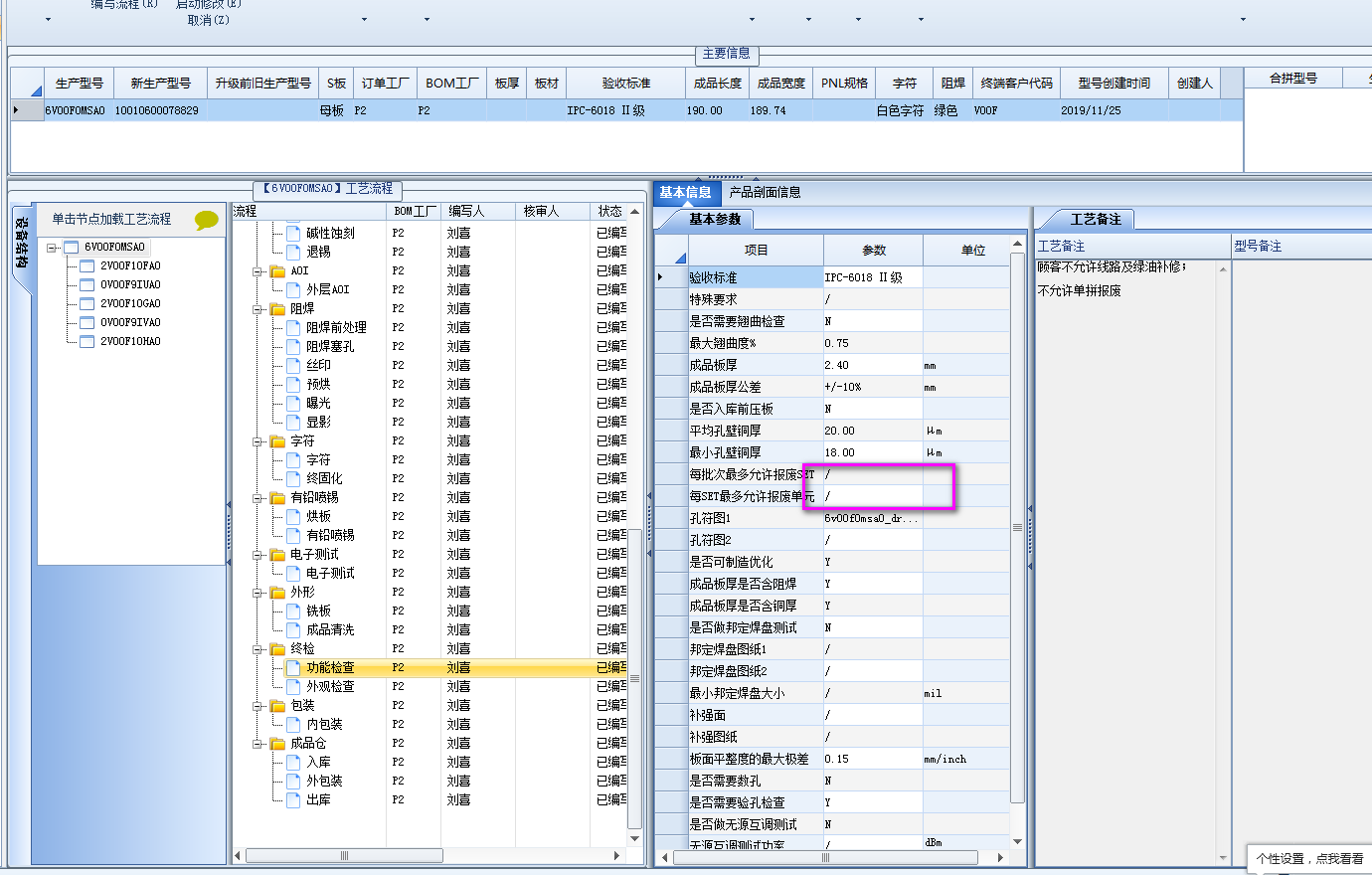Click the 外层AOI step page icon

(293, 289)
